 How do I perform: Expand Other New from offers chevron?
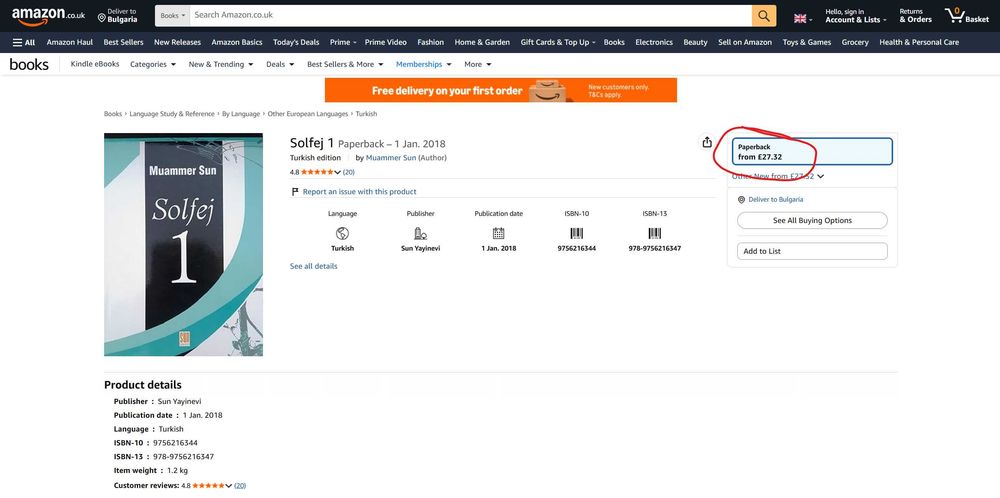point(821,177)
